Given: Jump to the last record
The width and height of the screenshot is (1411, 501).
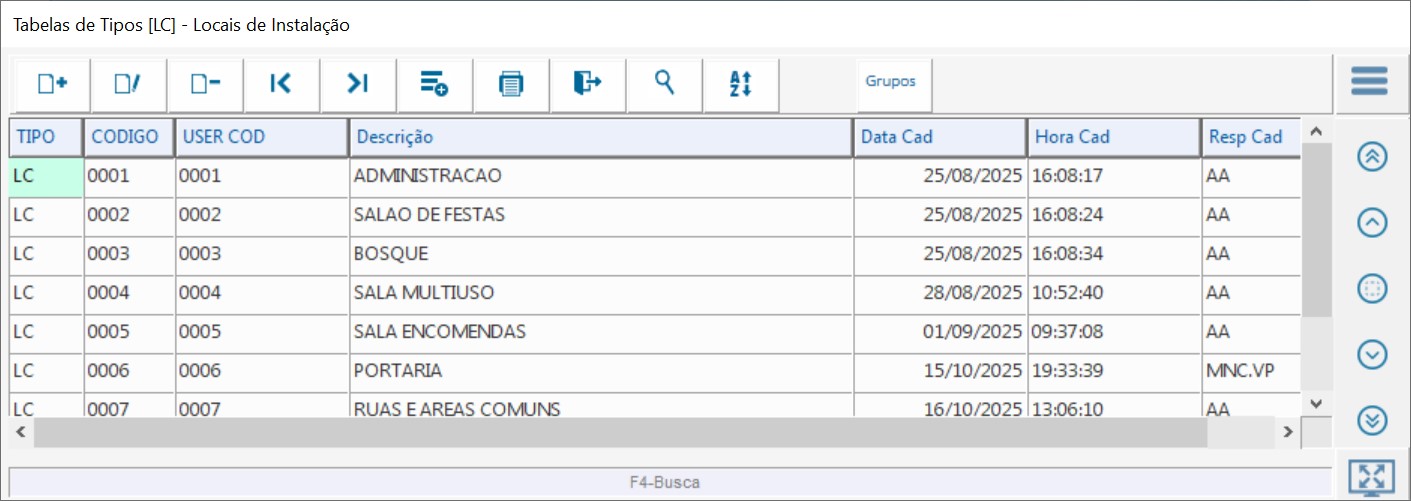Looking at the screenshot, I should [x=358, y=84].
